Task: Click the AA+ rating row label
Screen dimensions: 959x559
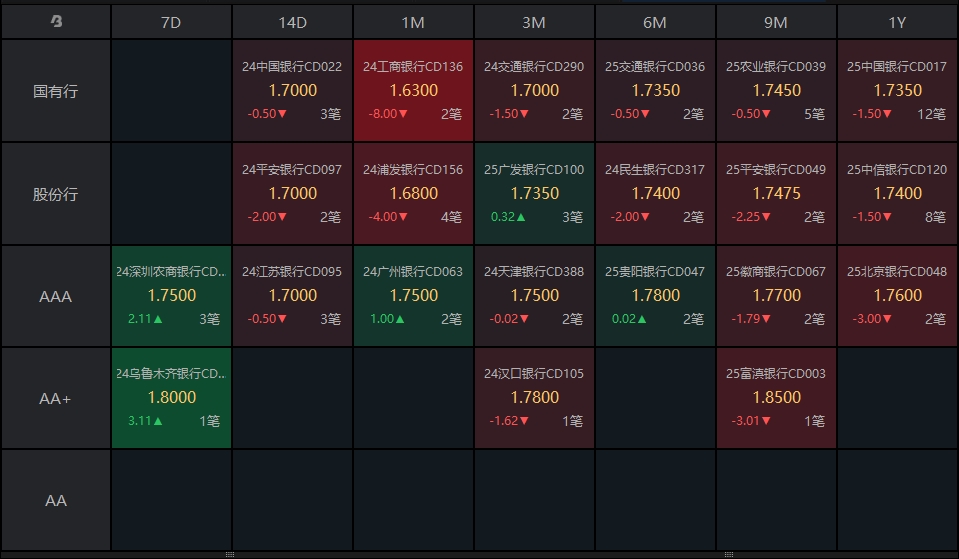Action: click(56, 399)
